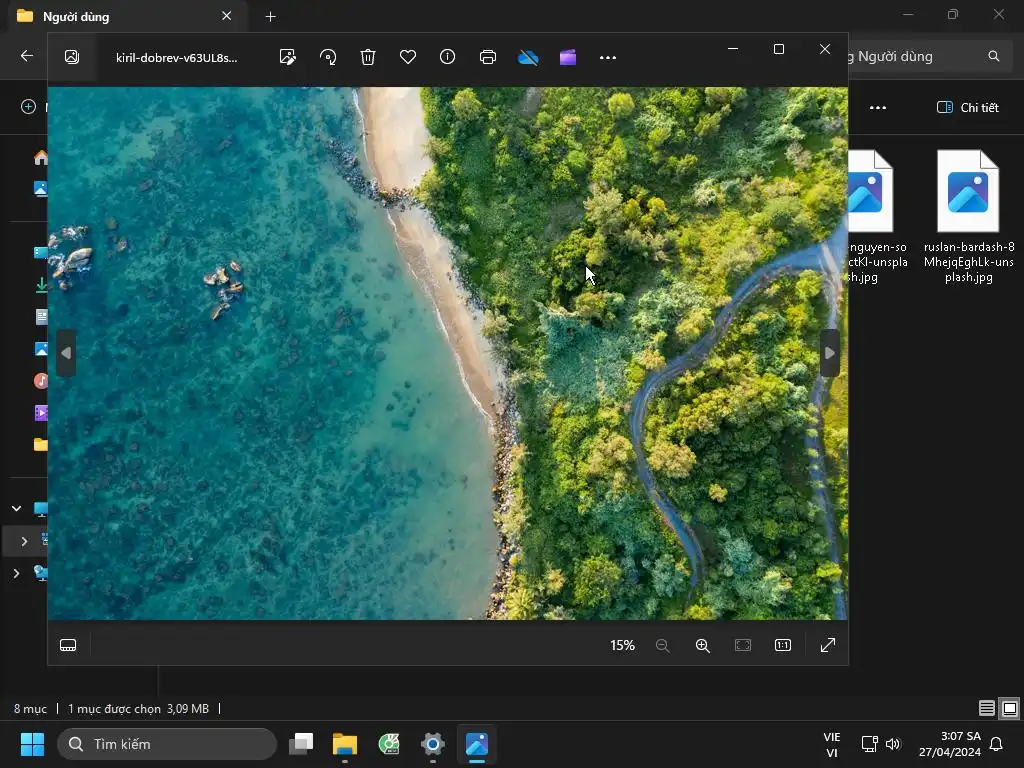
Task: Delete the photo using the trash icon
Action: pos(368,57)
